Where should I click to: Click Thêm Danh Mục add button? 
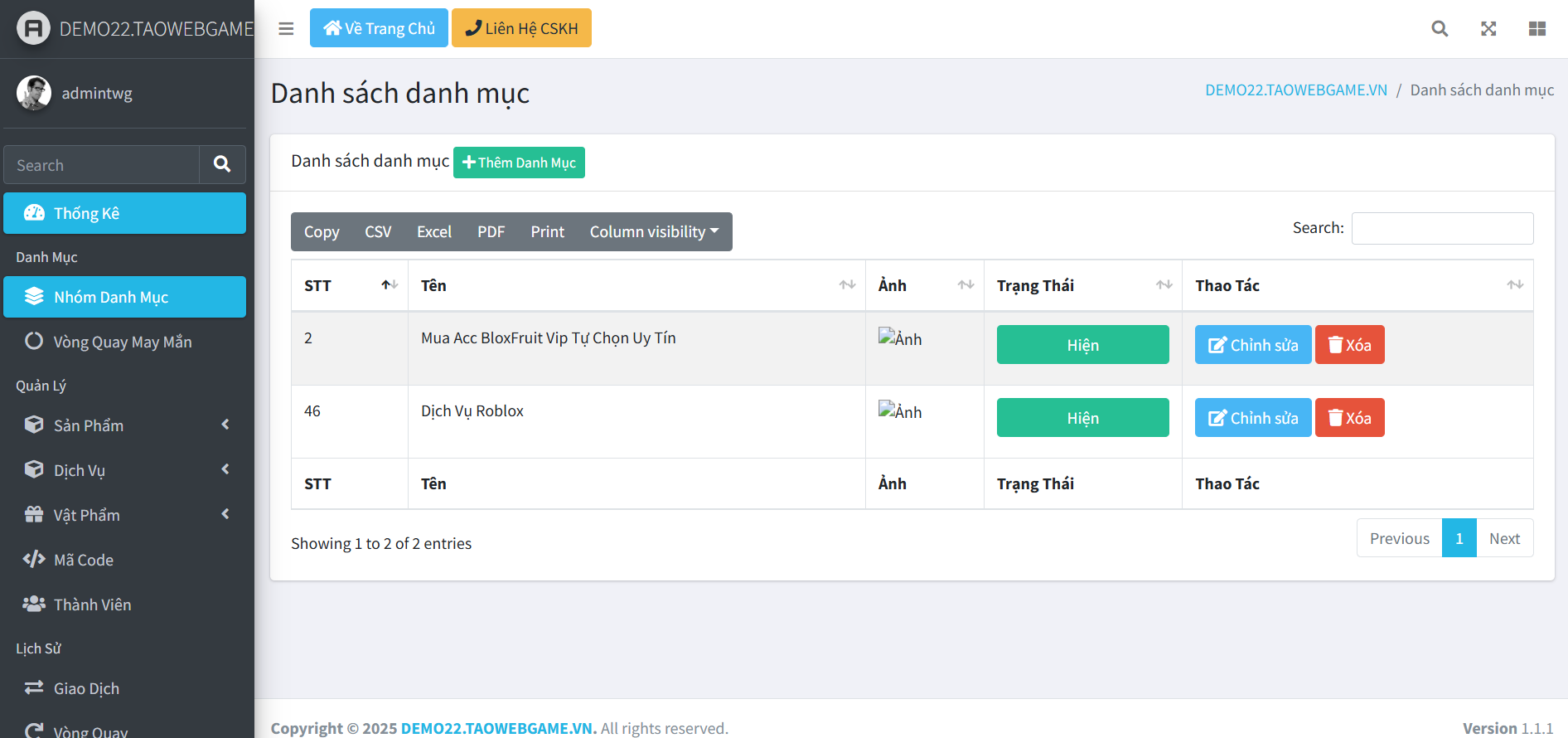pyautogui.click(x=519, y=163)
